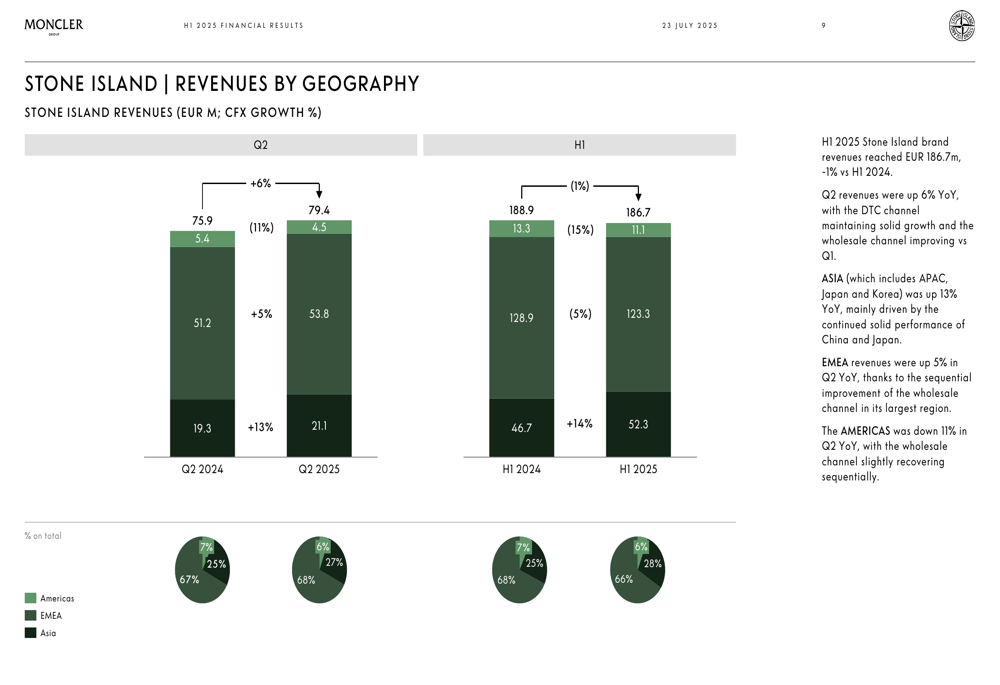Screen dimensions: 1000x685
Task: Click the paragraph starting 'EMEA revenues were up 5%'
Action: click(x=896, y=385)
